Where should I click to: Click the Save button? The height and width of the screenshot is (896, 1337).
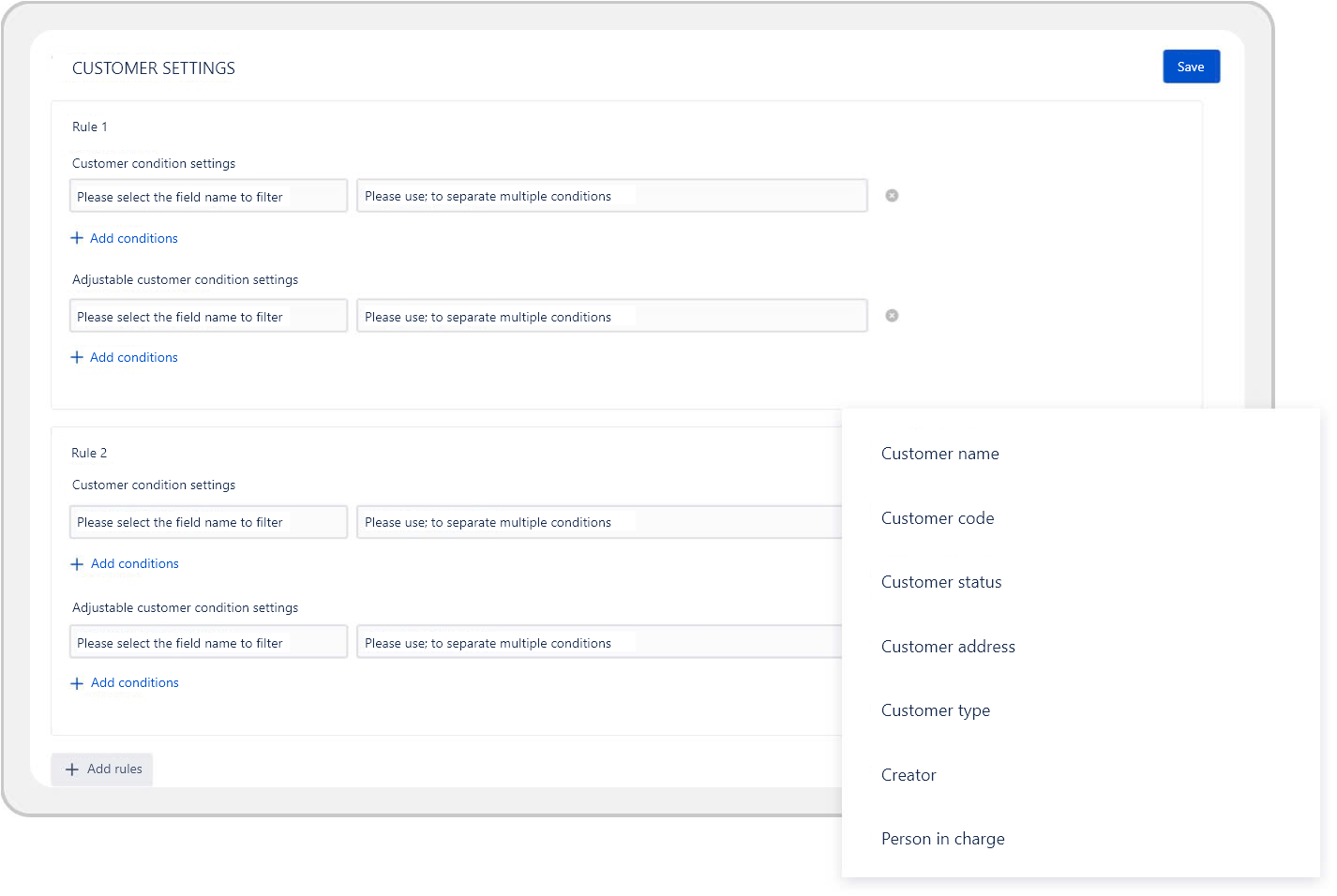coord(1191,67)
